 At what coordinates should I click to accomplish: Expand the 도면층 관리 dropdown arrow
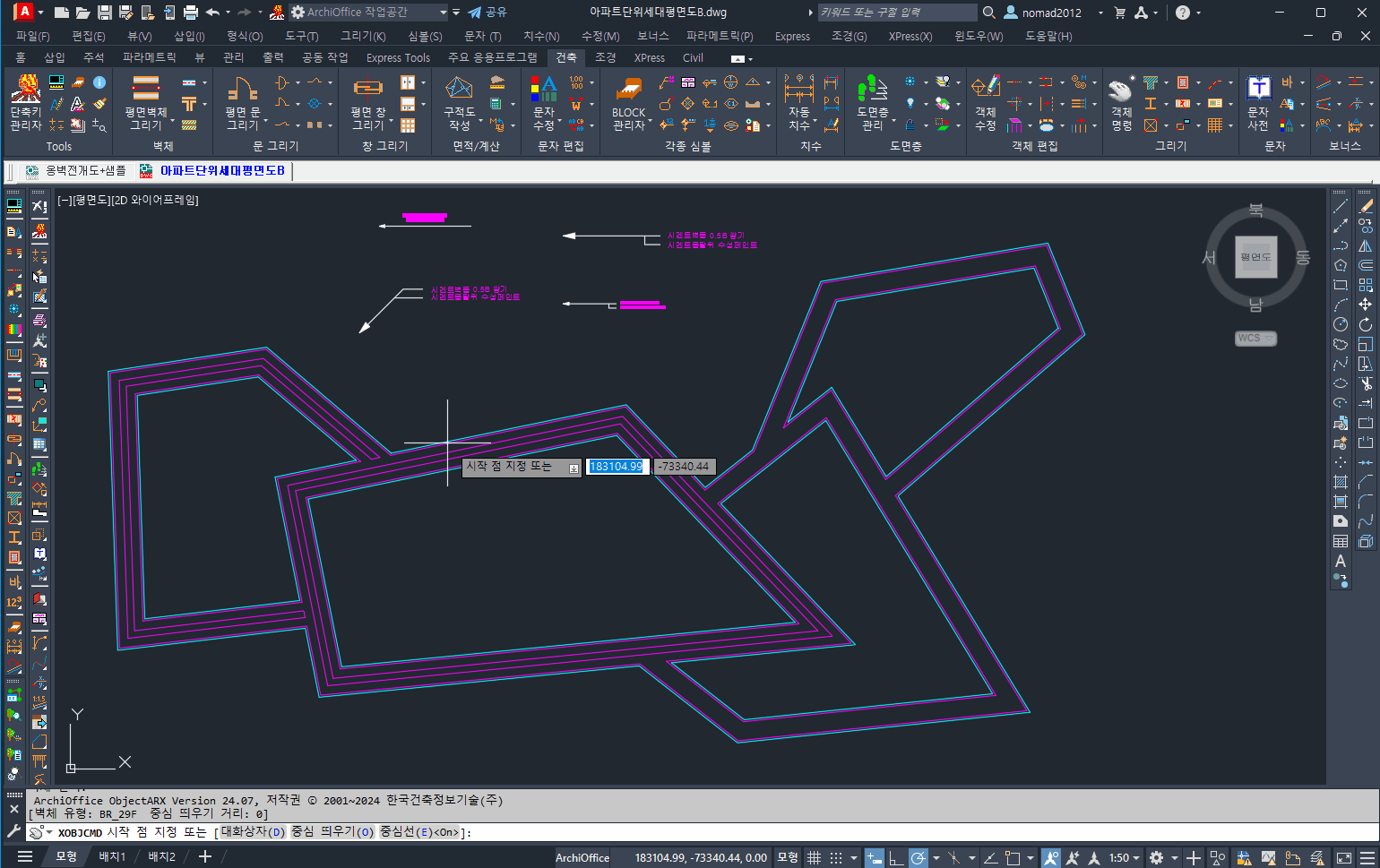tap(893, 119)
